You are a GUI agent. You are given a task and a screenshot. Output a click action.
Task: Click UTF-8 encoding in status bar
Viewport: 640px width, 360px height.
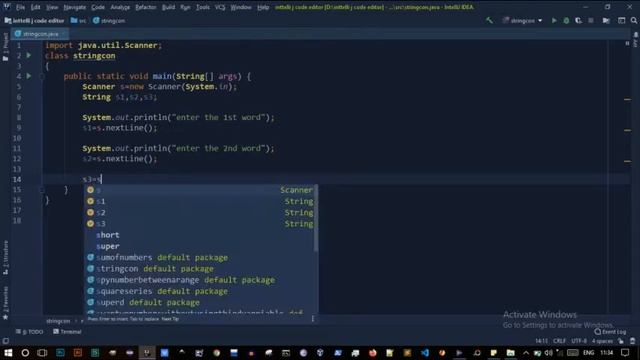(579, 341)
